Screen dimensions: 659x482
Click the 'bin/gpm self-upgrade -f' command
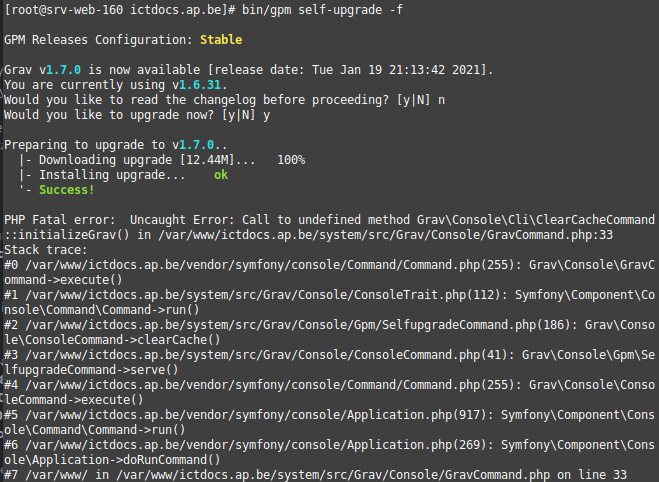(322, 10)
